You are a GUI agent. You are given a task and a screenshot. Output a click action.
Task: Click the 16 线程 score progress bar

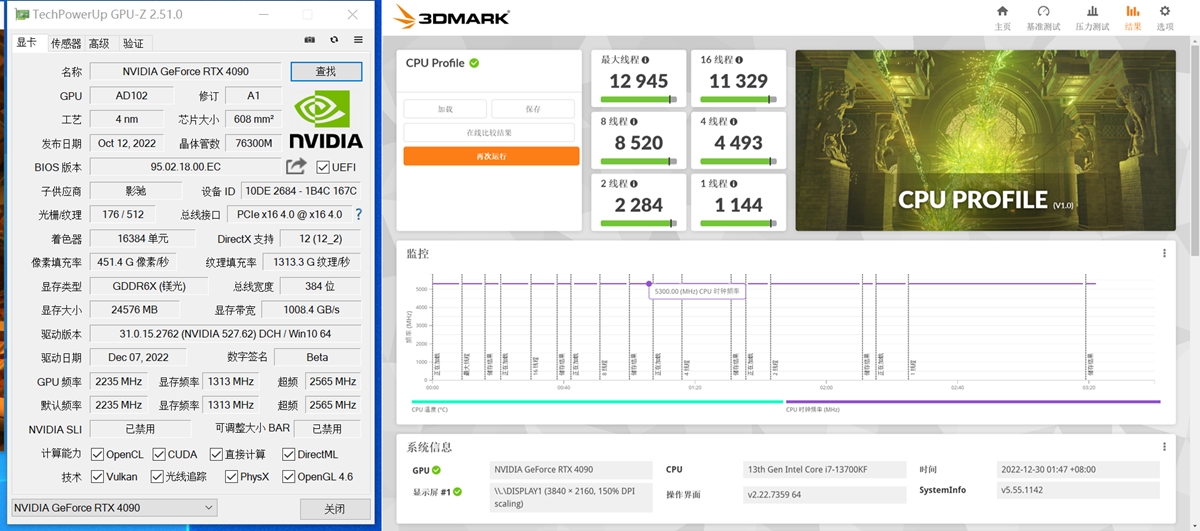738,99
